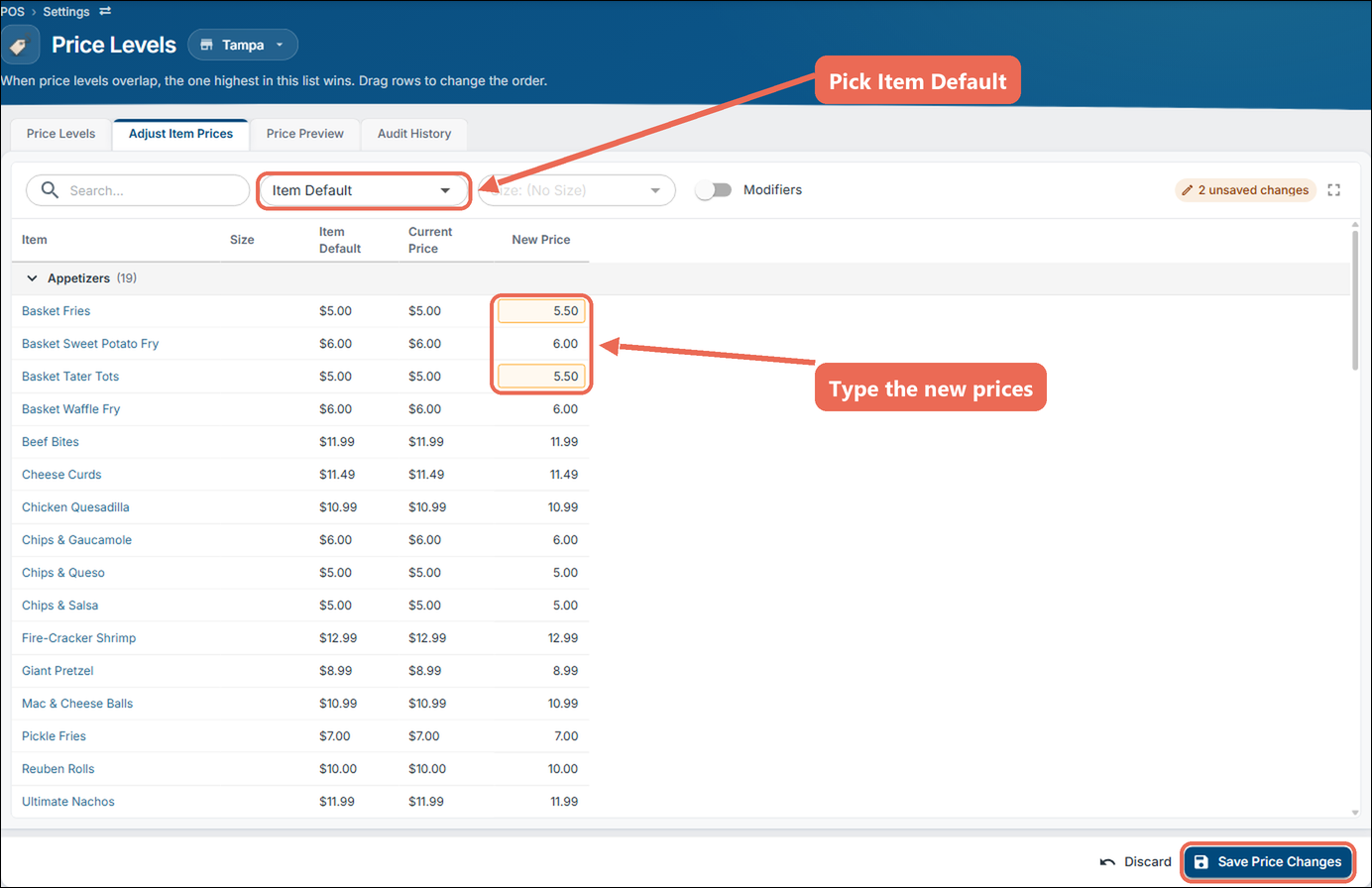Open the Tampa location dropdown
This screenshot has height=888, width=1372.
(x=243, y=45)
